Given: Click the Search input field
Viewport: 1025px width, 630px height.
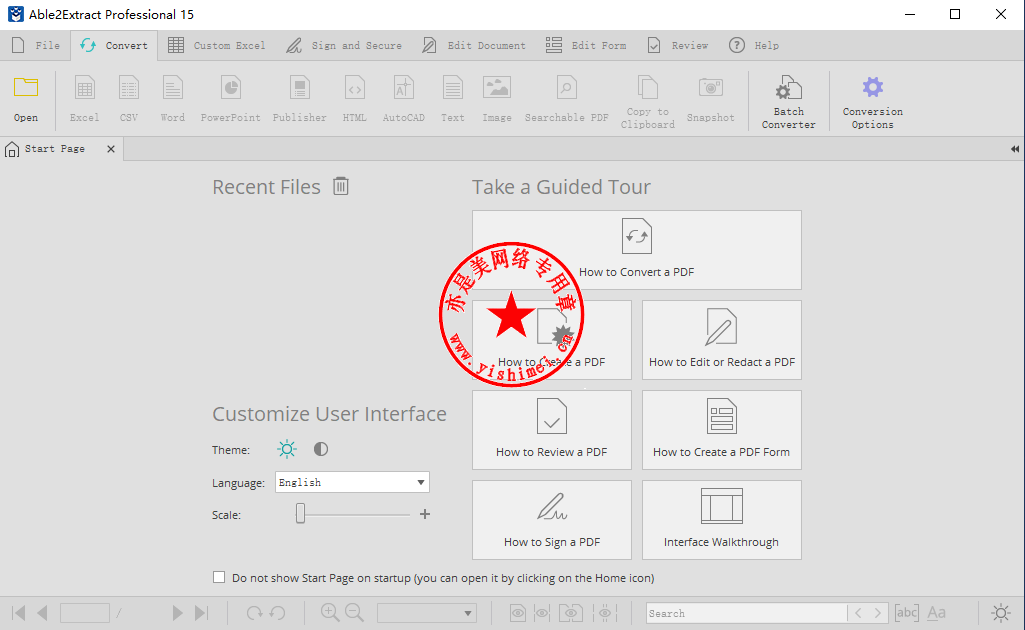Looking at the screenshot, I should 746,613.
